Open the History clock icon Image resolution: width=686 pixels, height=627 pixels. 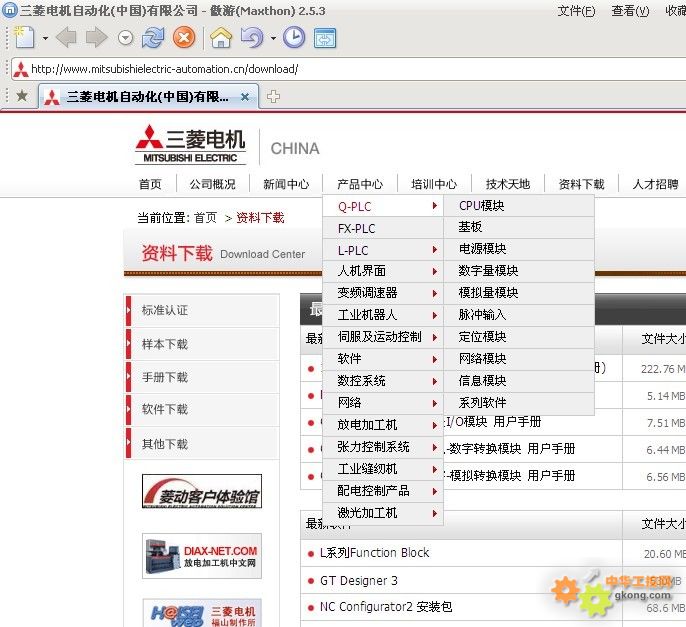pos(294,38)
